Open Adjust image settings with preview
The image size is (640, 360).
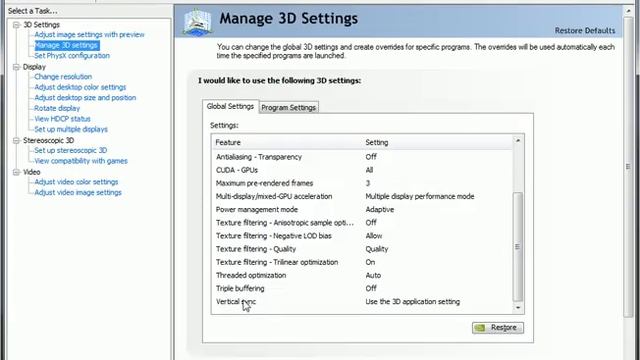pyautogui.click(x=89, y=35)
